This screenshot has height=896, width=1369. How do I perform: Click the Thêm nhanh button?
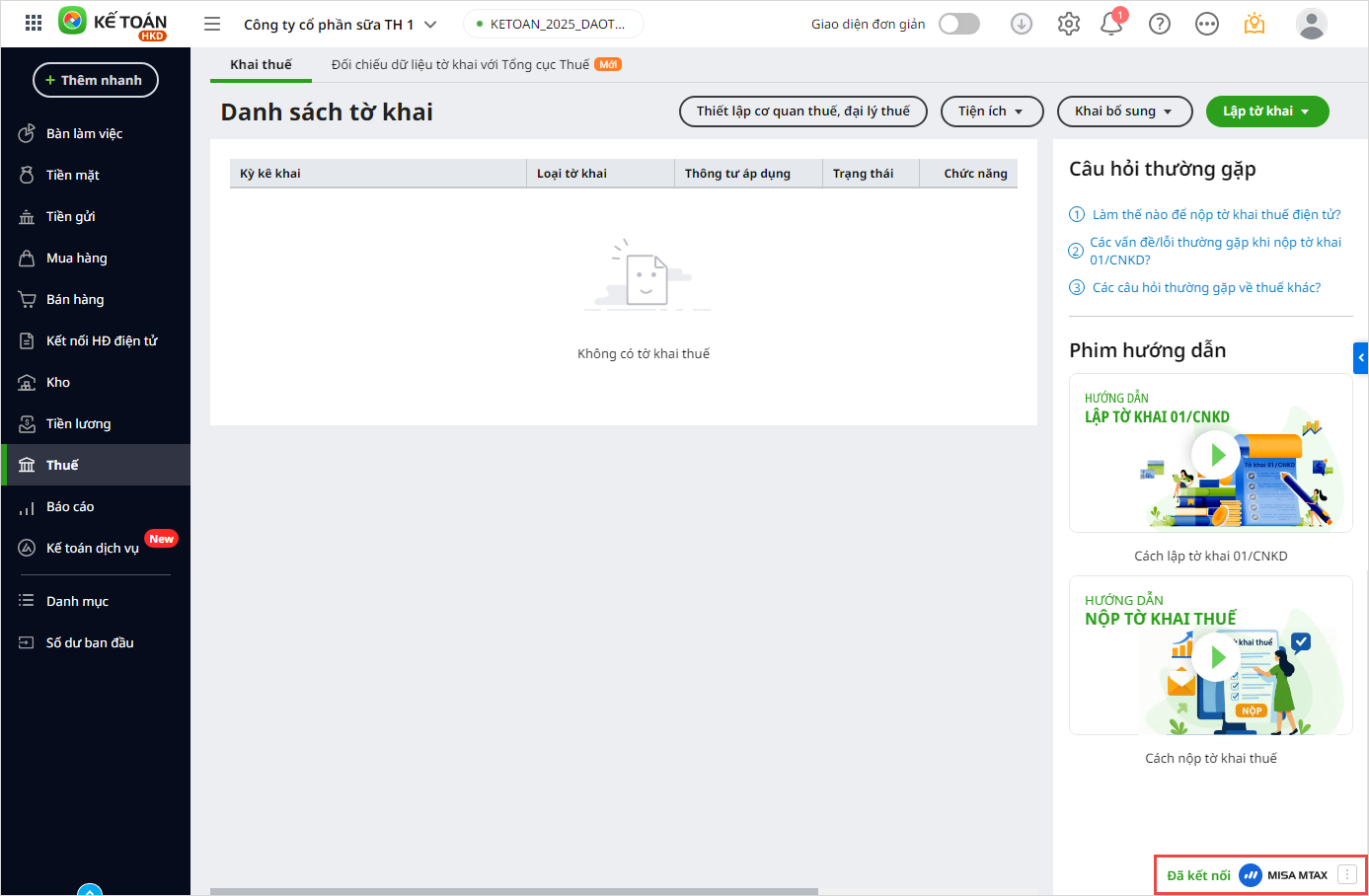(x=96, y=80)
